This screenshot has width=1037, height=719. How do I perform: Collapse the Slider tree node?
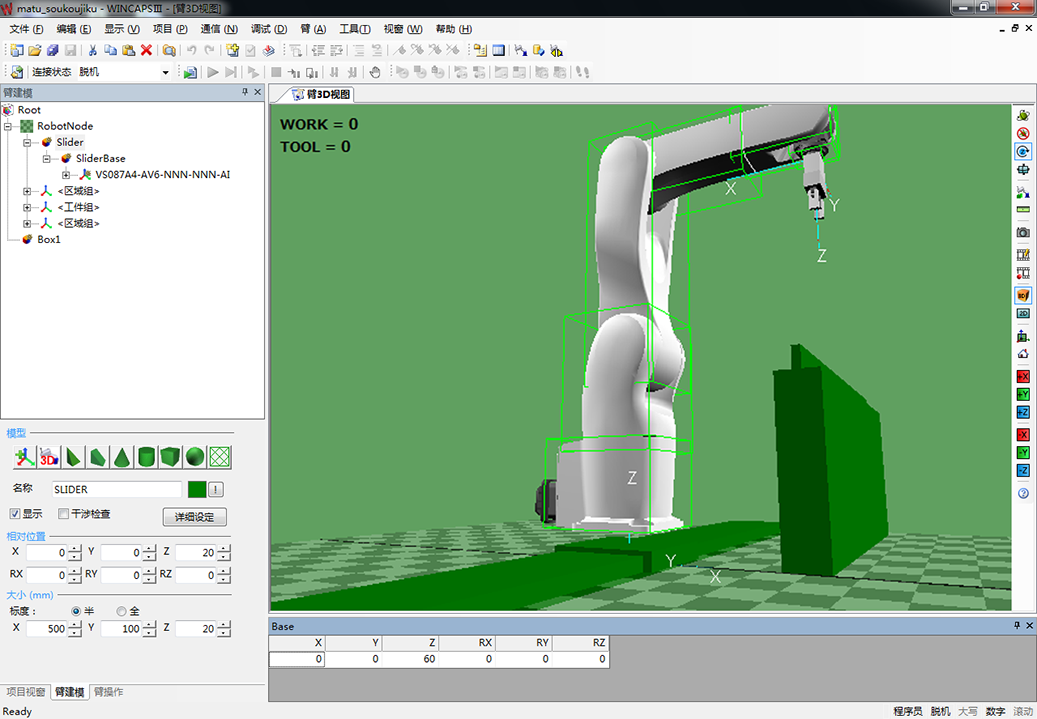point(27,142)
